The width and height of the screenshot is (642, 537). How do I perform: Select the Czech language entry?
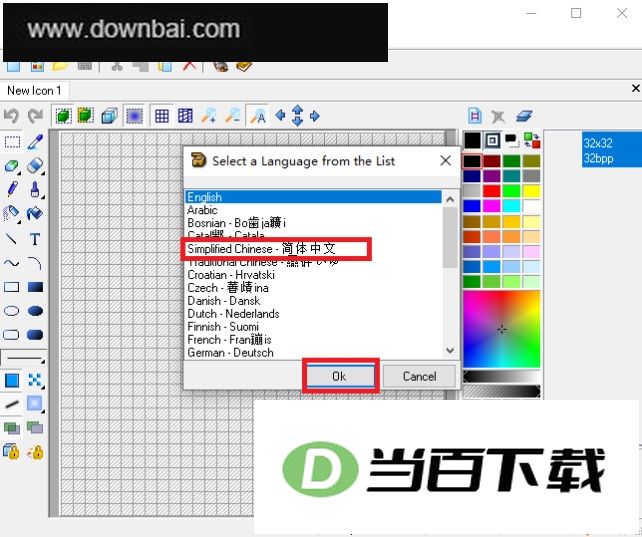click(313, 288)
